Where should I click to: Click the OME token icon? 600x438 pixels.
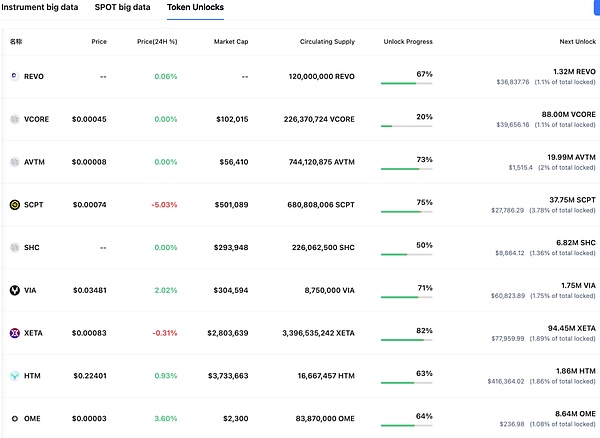14,418
